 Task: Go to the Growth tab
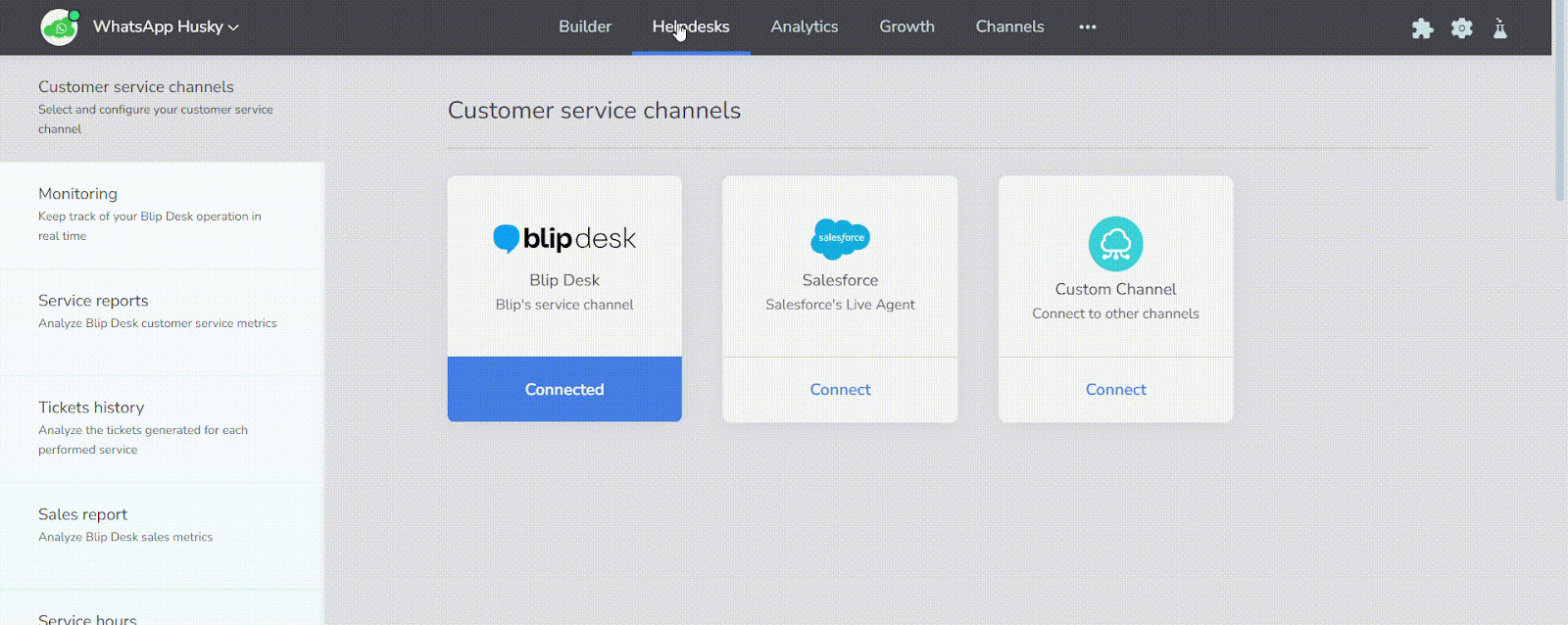906,27
